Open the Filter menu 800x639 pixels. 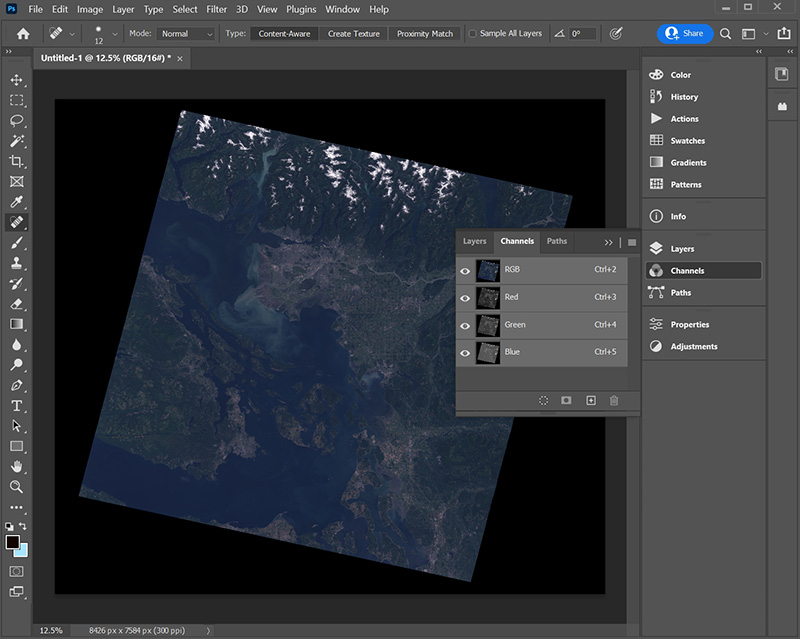tap(216, 9)
